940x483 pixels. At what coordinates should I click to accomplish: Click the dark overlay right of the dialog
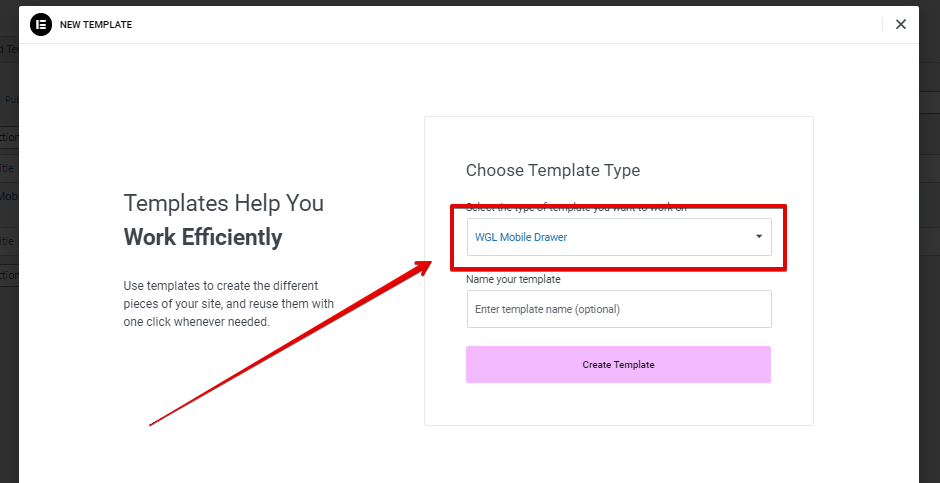click(929, 300)
